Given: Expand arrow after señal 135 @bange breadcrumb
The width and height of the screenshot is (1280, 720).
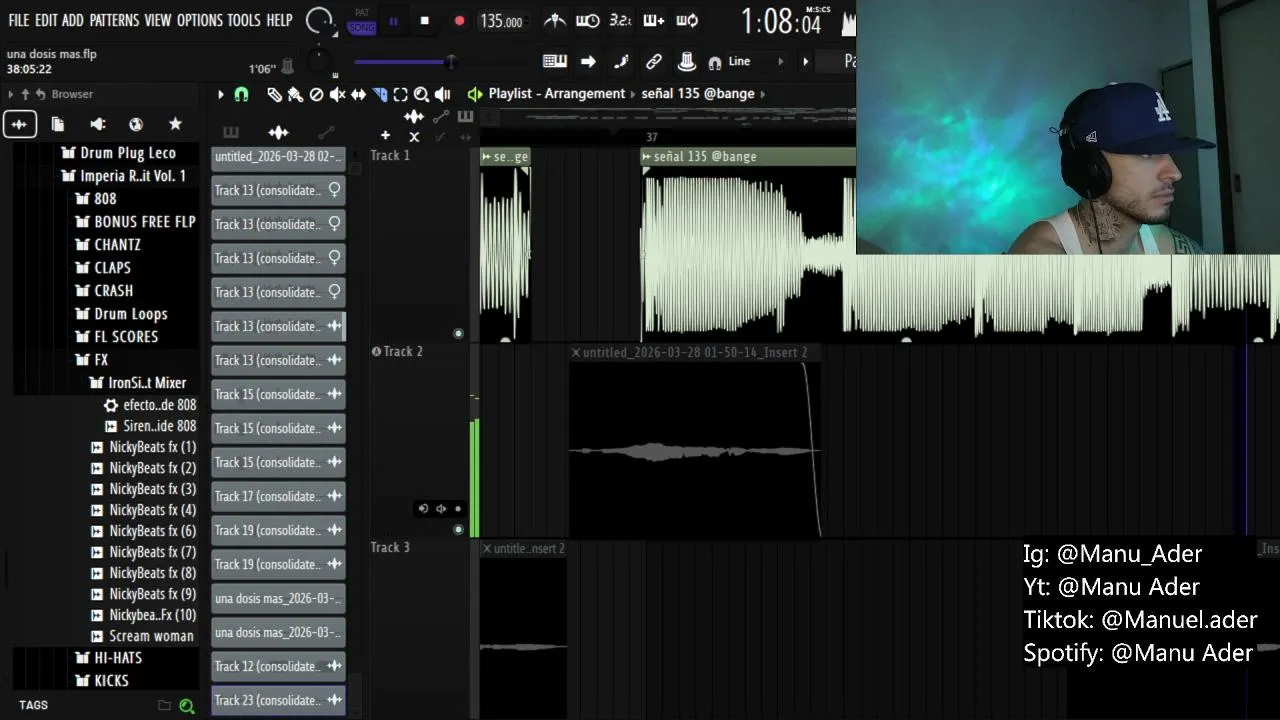Looking at the screenshot, I should click(763, 94).
